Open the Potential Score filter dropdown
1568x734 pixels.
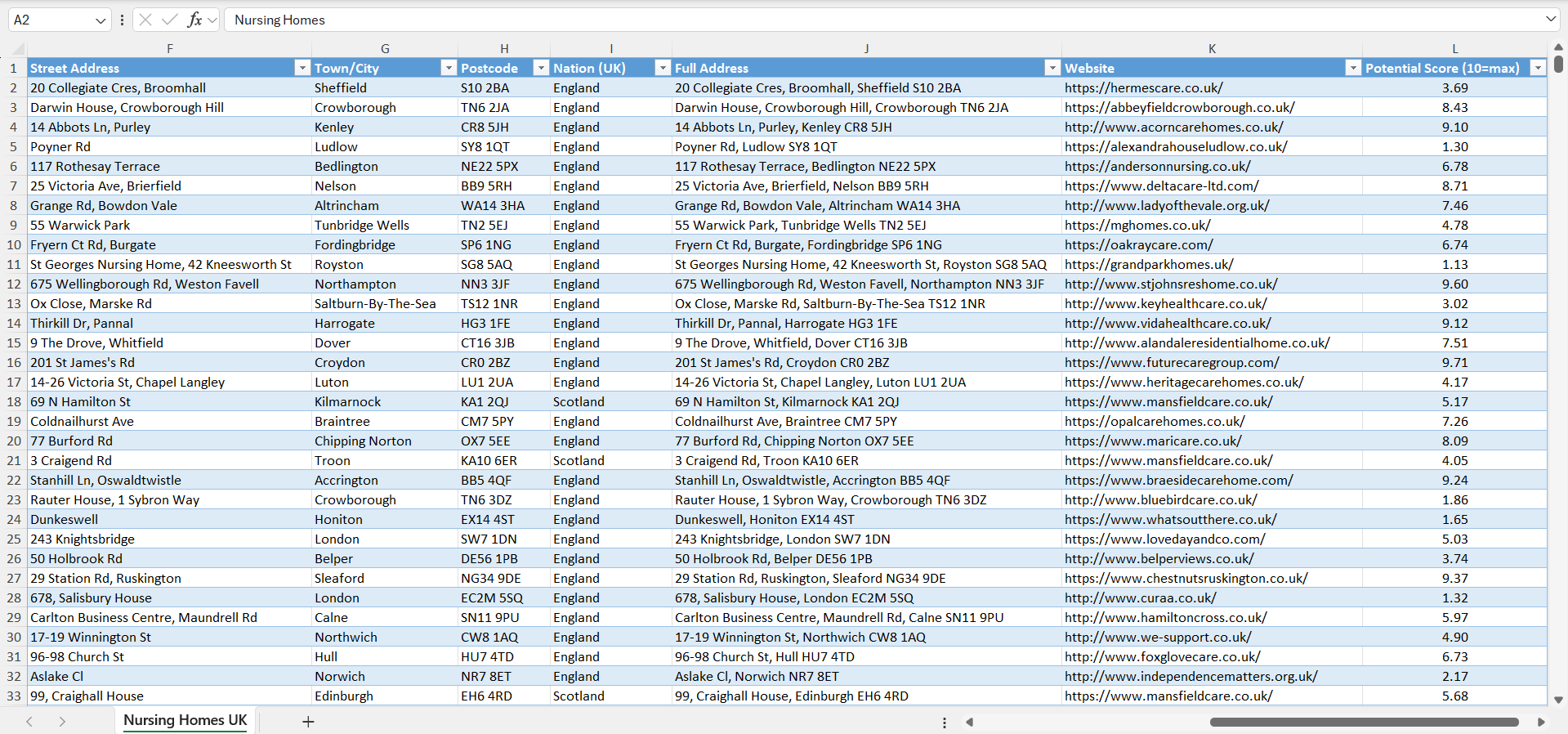click(x=1538, y=68)
